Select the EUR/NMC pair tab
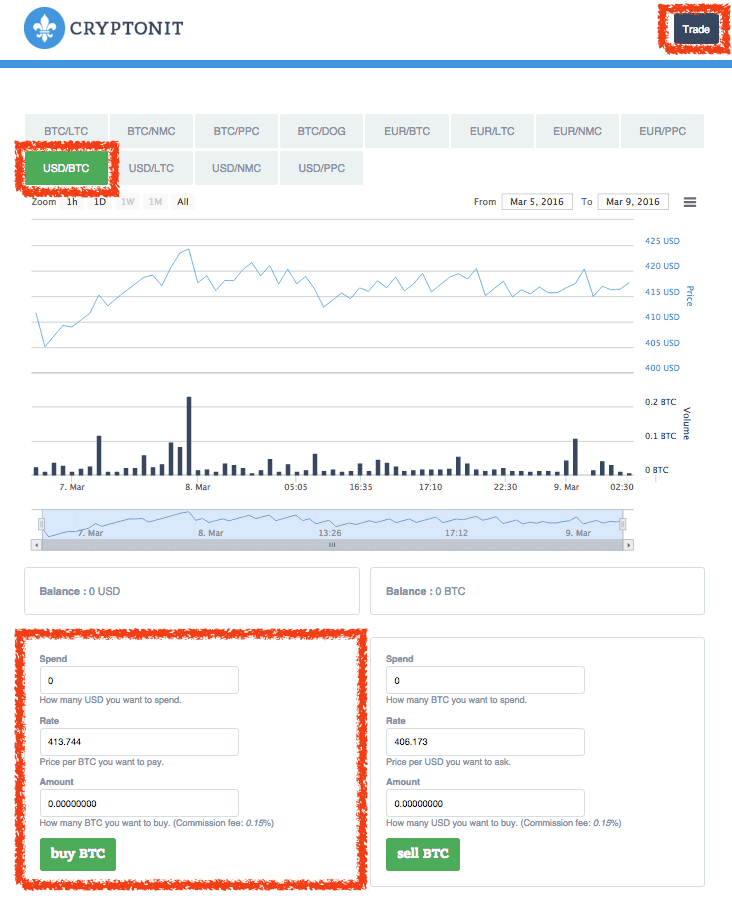The image size is (732, 900). pos(578,131)
